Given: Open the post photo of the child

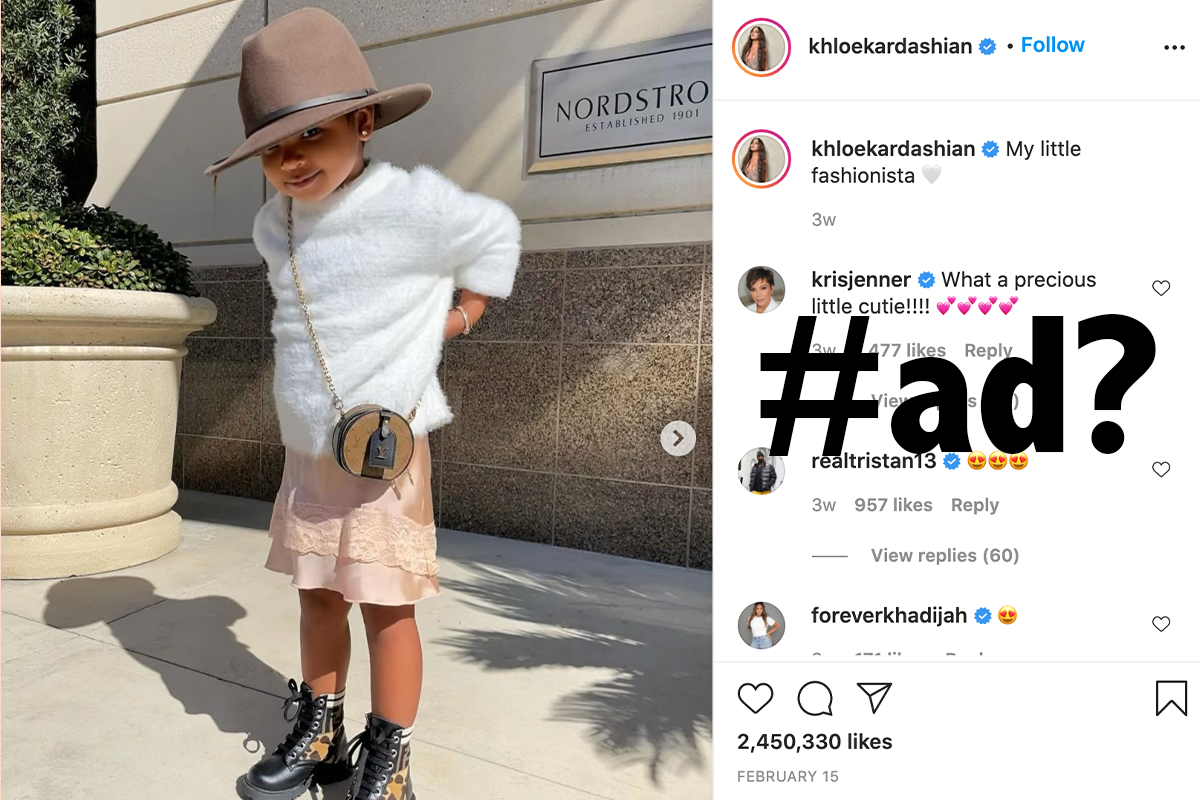Looking at the screenshot, I should pos(357,400).
